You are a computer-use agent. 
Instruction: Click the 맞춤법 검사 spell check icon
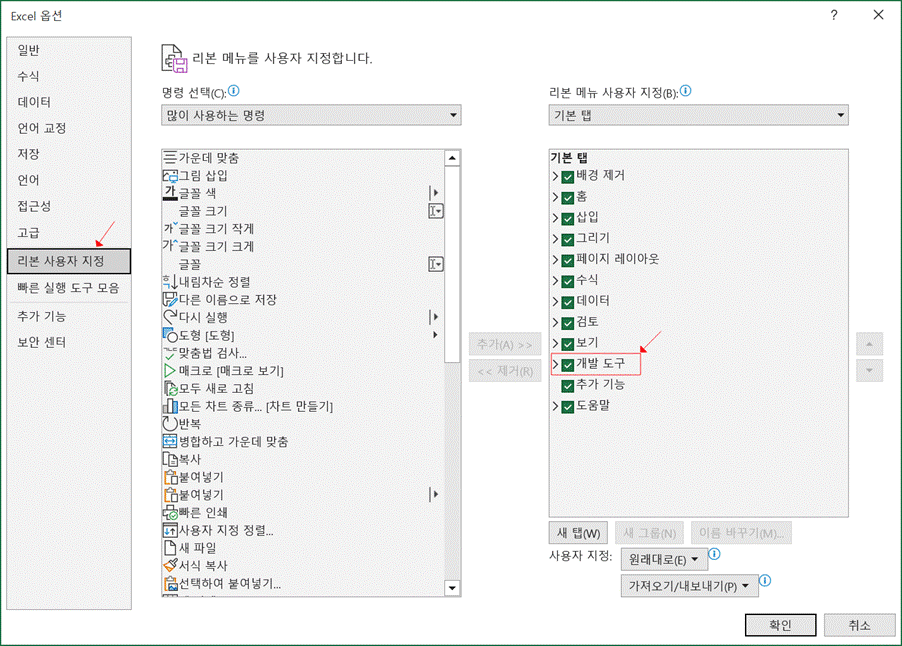click(170, 353)
